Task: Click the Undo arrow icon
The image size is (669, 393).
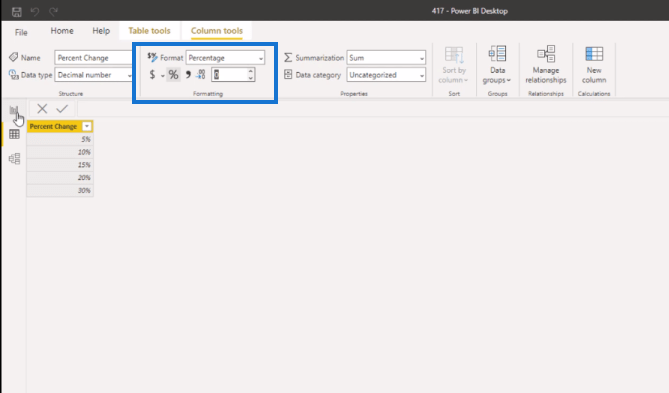Action: coord(35,12)
